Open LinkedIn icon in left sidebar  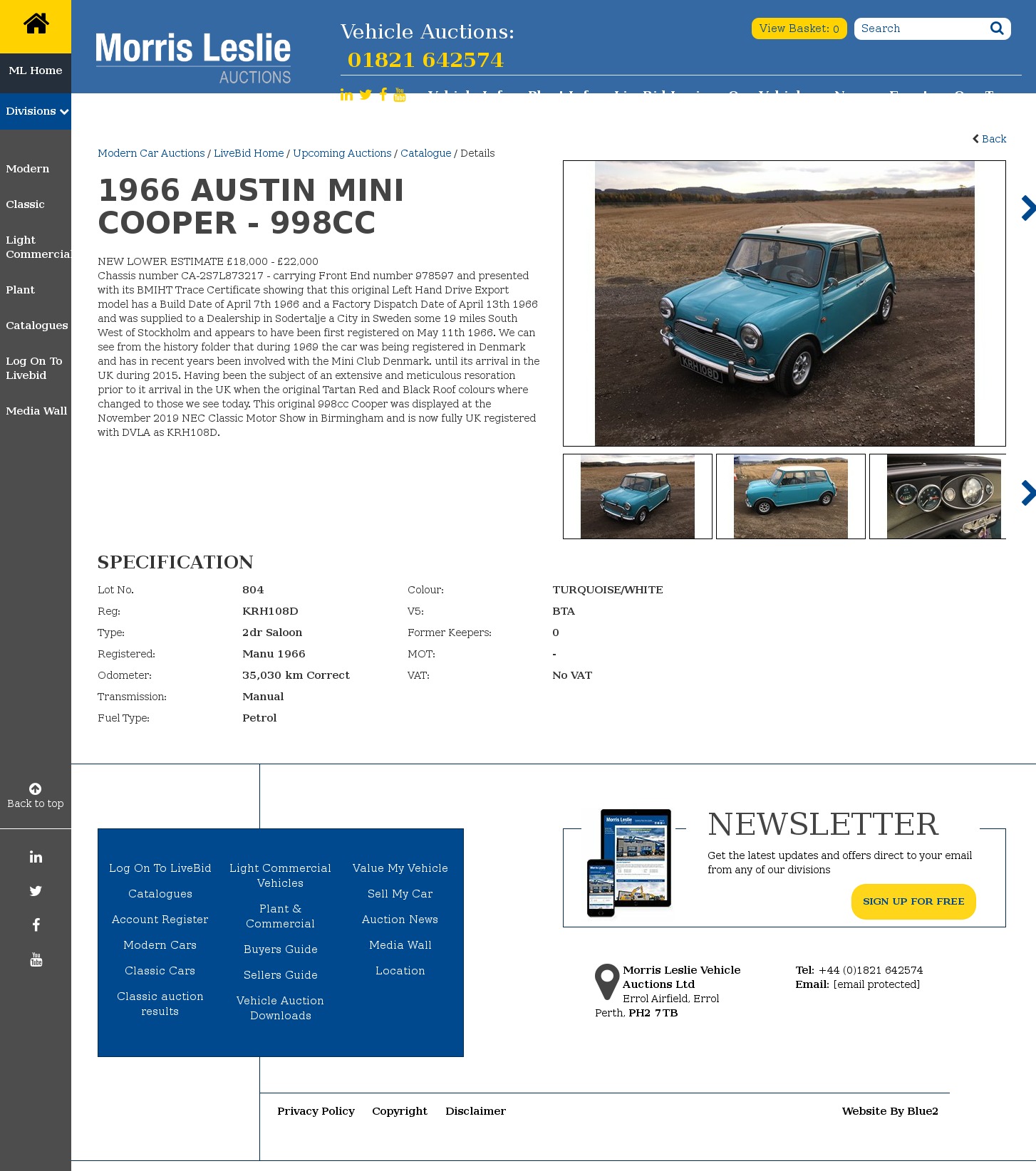(x=36, y=857)
